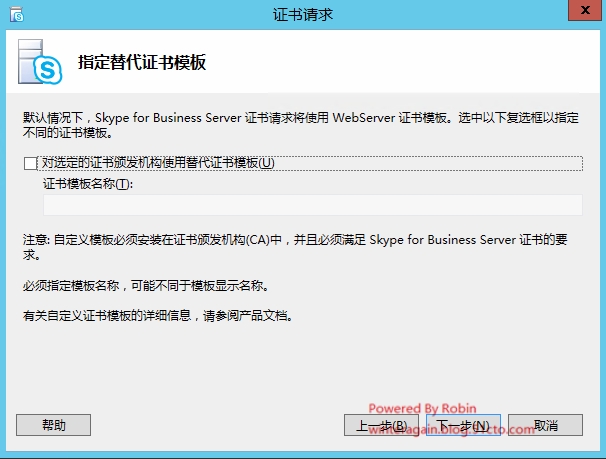Screen dimensions: 606x459
Task: Click the 证书模板名称 input field
Action: [x=313, y=205]
